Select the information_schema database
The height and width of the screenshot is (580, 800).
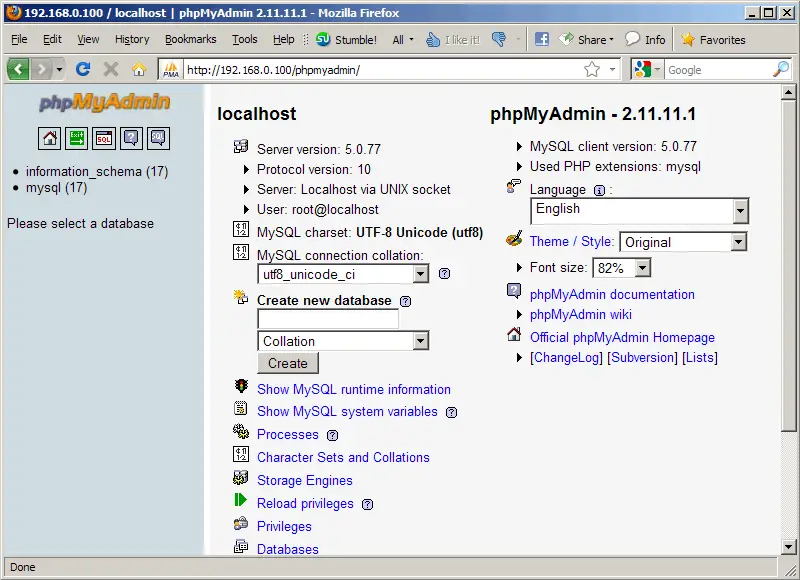coord(97,171)
